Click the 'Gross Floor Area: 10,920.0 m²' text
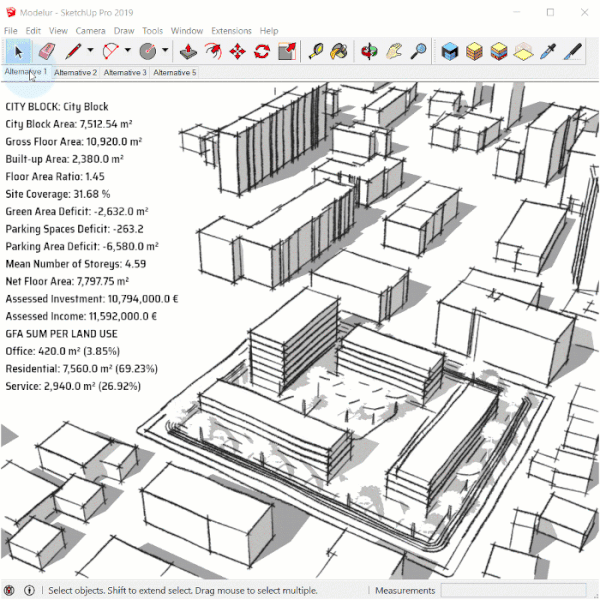600x600 pixels. [73, 142]
